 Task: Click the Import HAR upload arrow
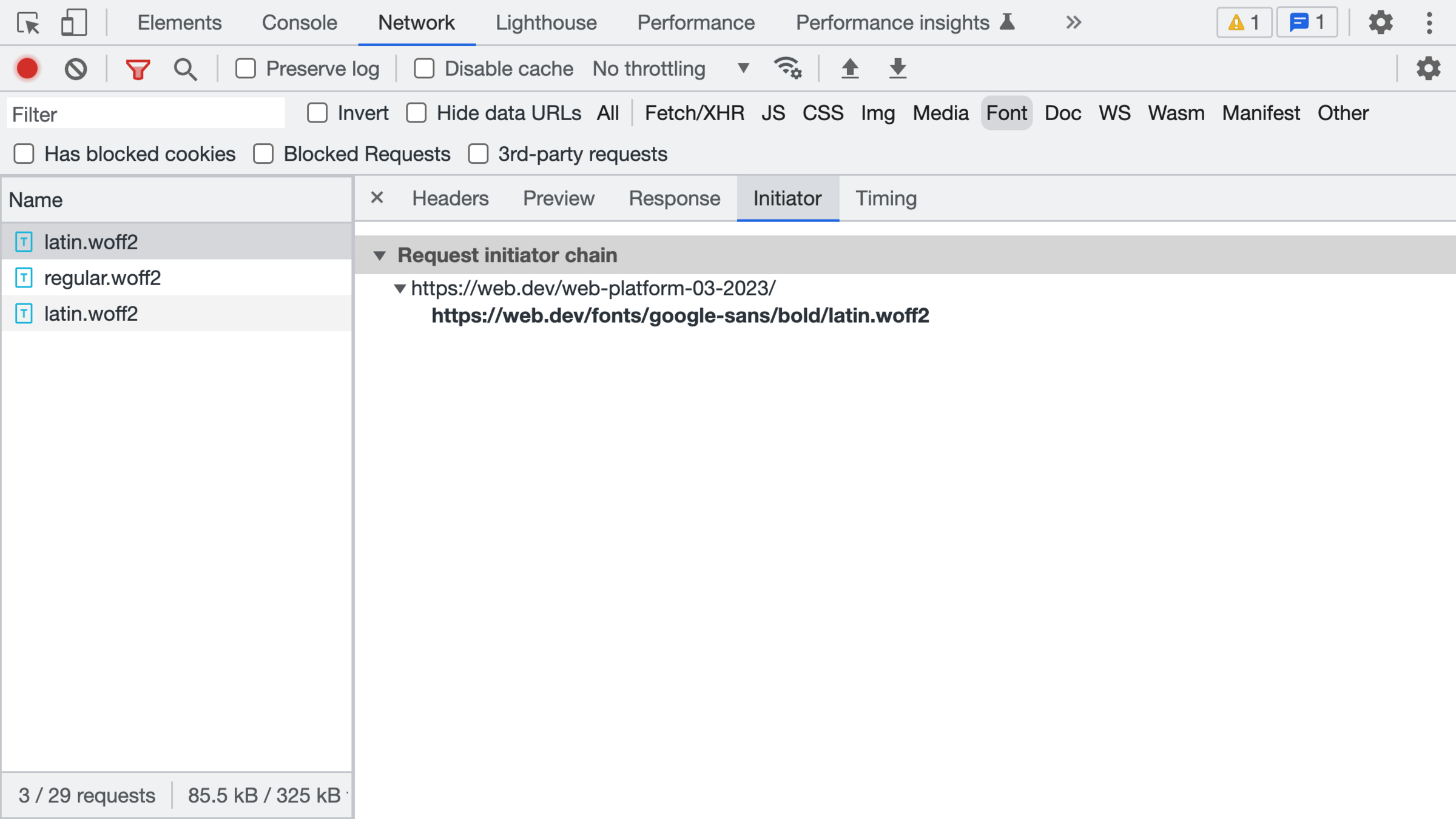(850, 69)
